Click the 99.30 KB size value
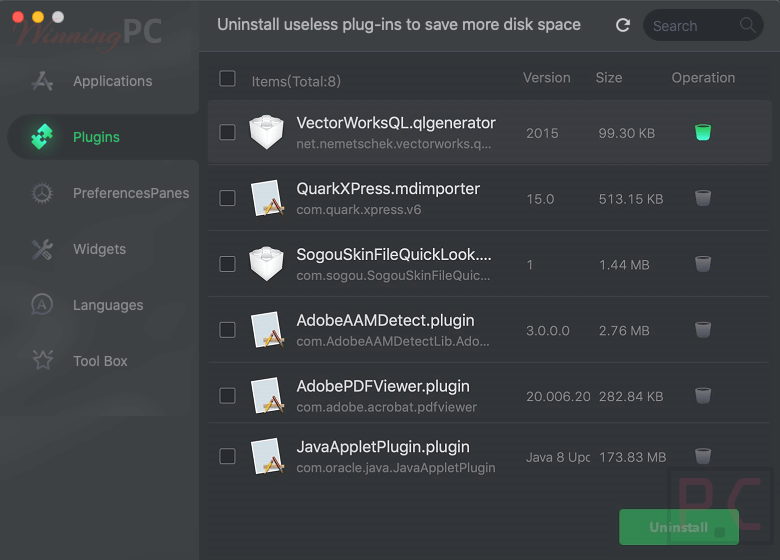The width and height of the screenshot is (780, 560). tap(627, 133)
